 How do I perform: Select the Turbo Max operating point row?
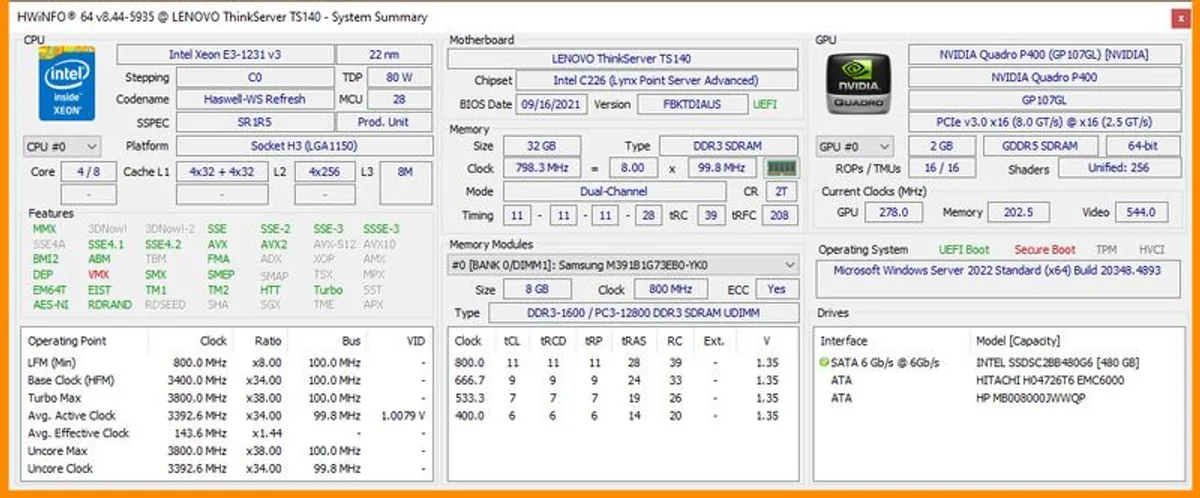click(227, 398)
